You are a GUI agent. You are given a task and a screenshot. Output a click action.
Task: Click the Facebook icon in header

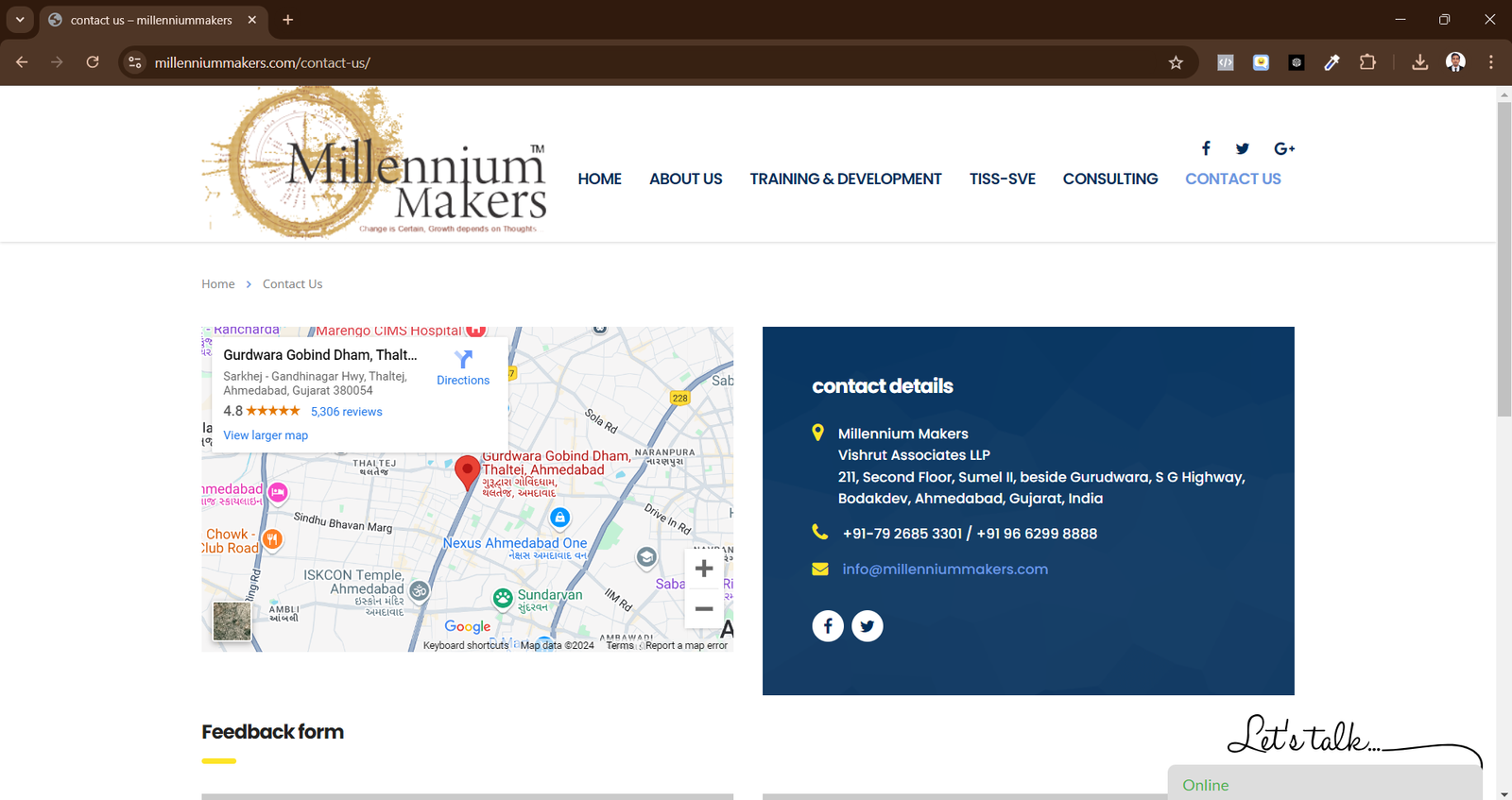1206,148
